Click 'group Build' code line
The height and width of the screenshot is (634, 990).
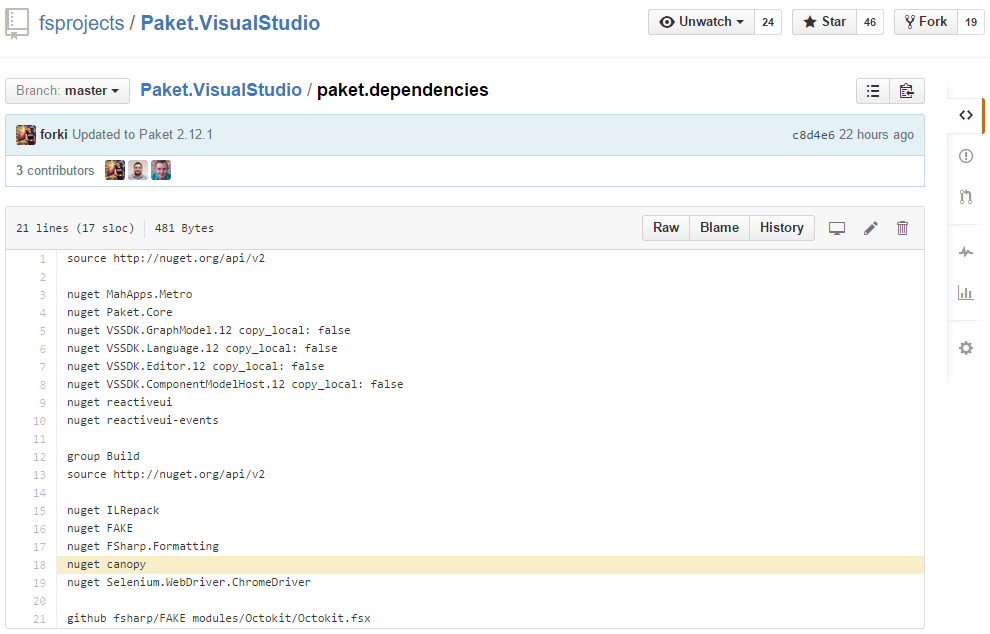pos(103,457)
